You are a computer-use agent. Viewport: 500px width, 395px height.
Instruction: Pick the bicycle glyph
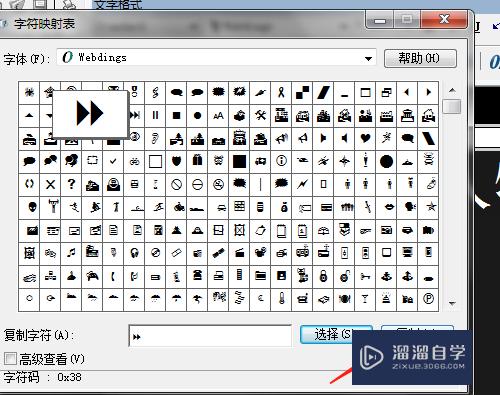[x=134, y=161]
